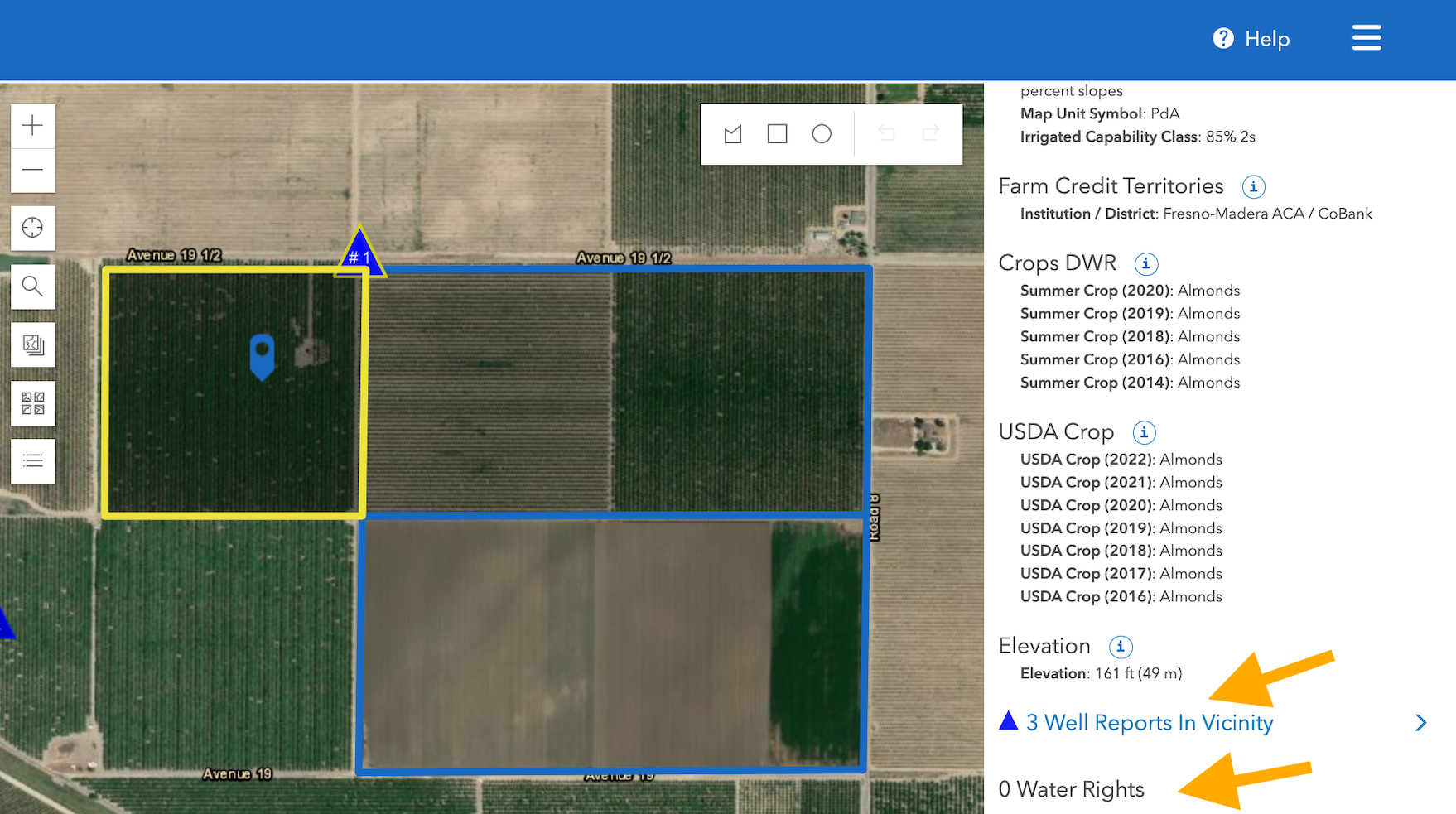Click the blue location pin on map

262,354
